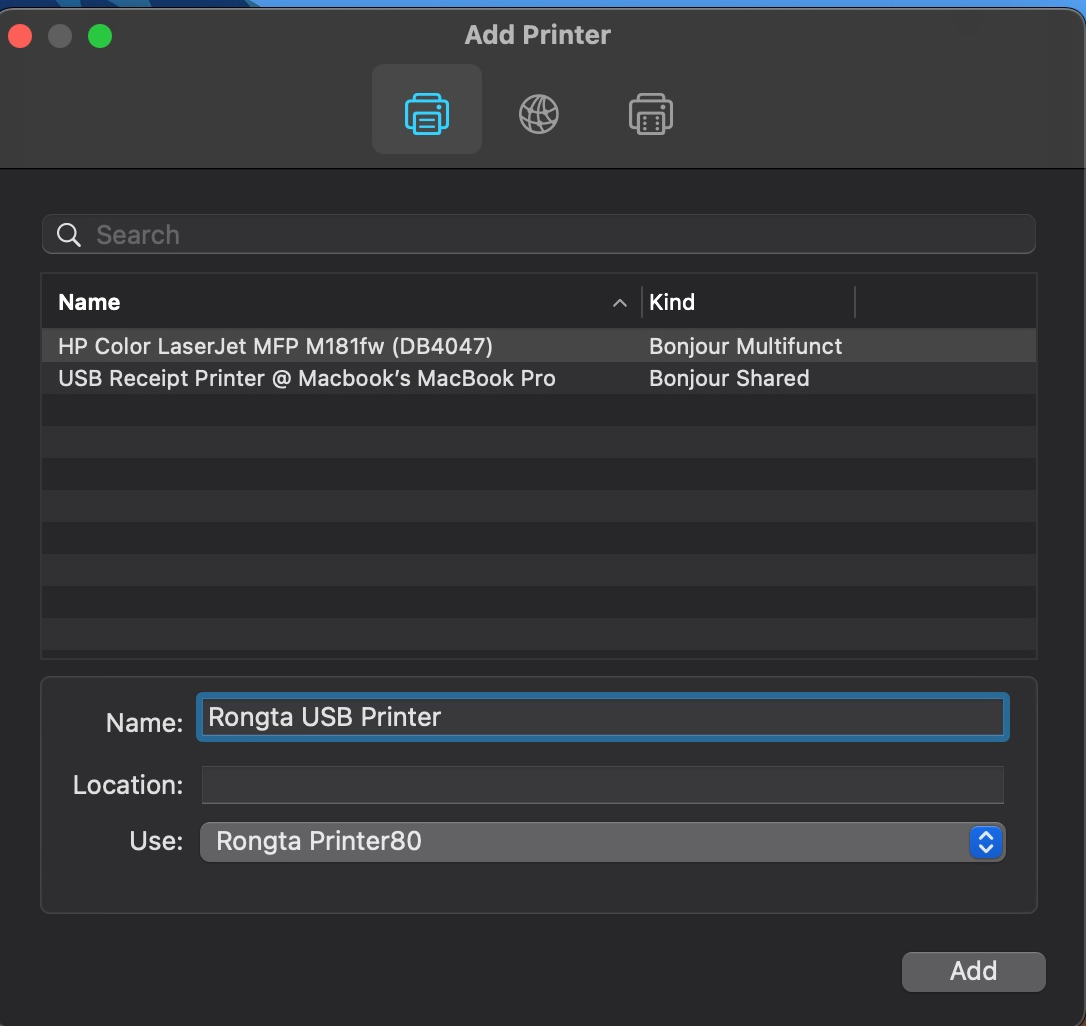The width and height of the screenshot is (1086, 1026).
Task: Edit the Name field Rongta USB Printer
Action: [603, 717]
